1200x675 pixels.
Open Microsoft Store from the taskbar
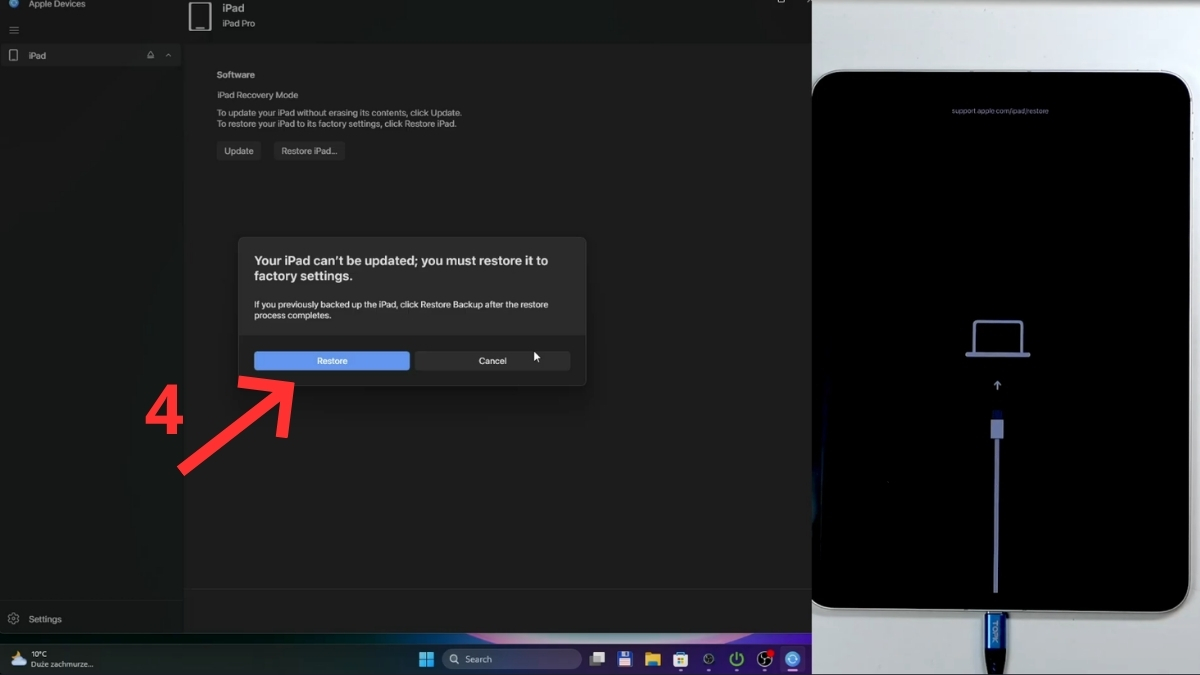[681, 659]
